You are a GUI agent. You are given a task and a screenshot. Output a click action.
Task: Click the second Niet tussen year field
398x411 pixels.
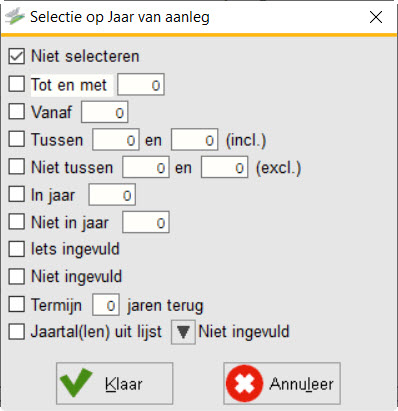click(224, 167)
